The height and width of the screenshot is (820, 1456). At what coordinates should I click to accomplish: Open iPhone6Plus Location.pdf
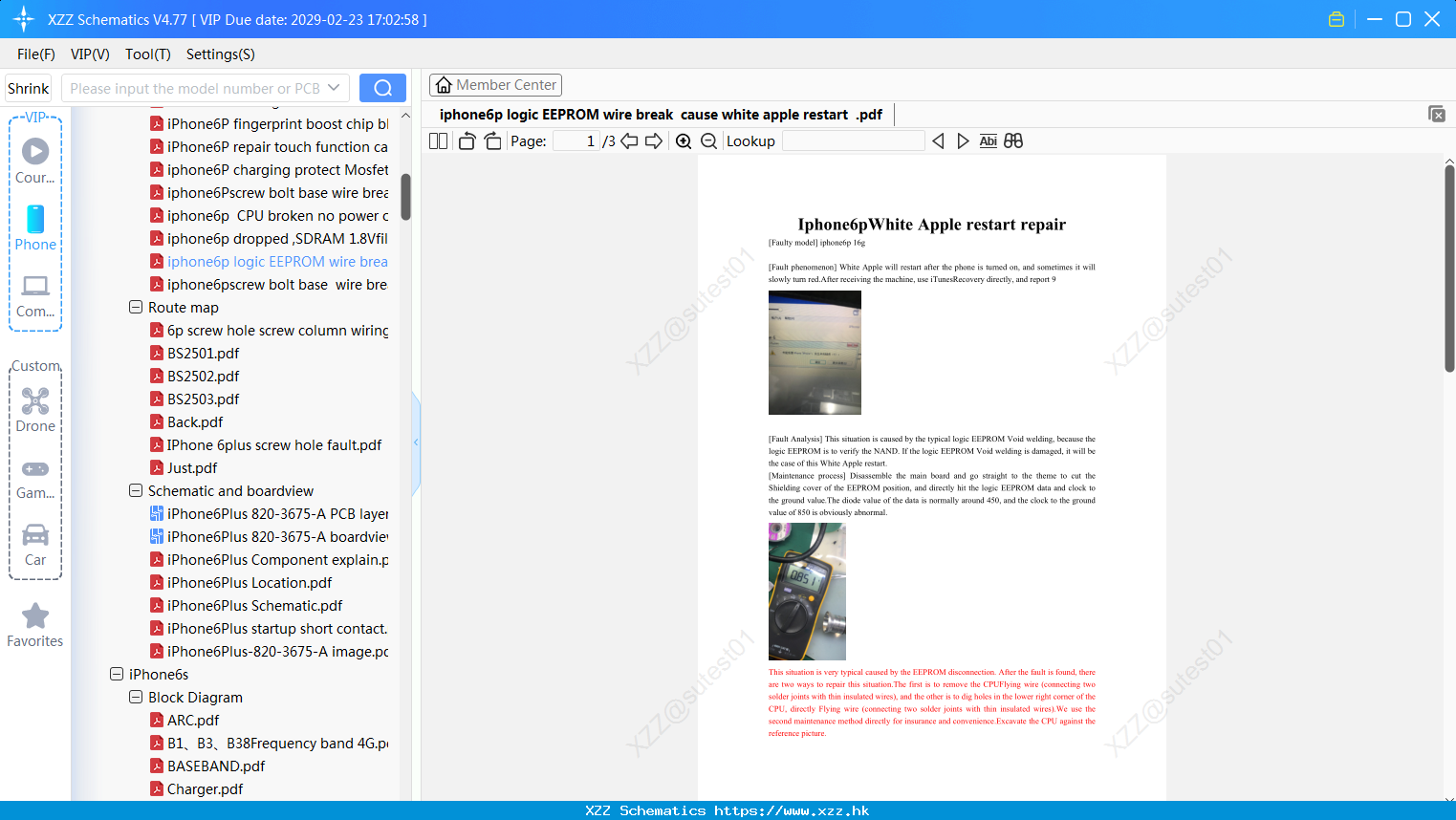point(241,582)
